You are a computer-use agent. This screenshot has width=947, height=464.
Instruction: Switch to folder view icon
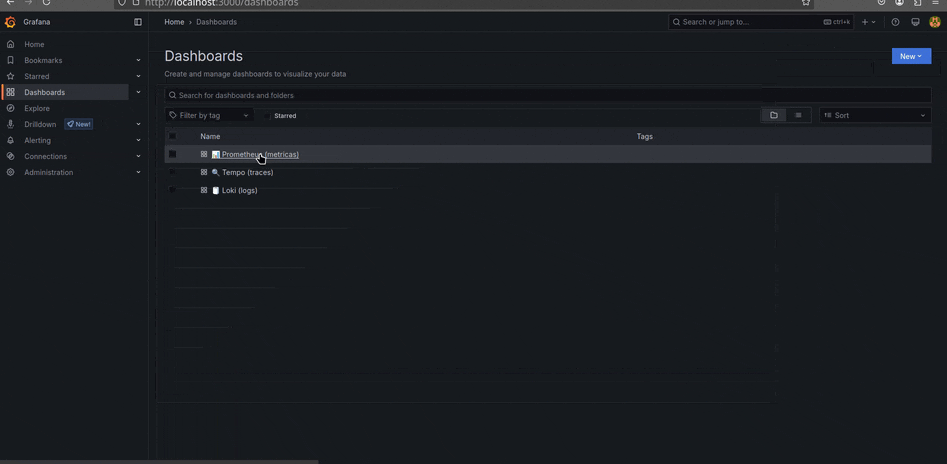coord(774,116)
